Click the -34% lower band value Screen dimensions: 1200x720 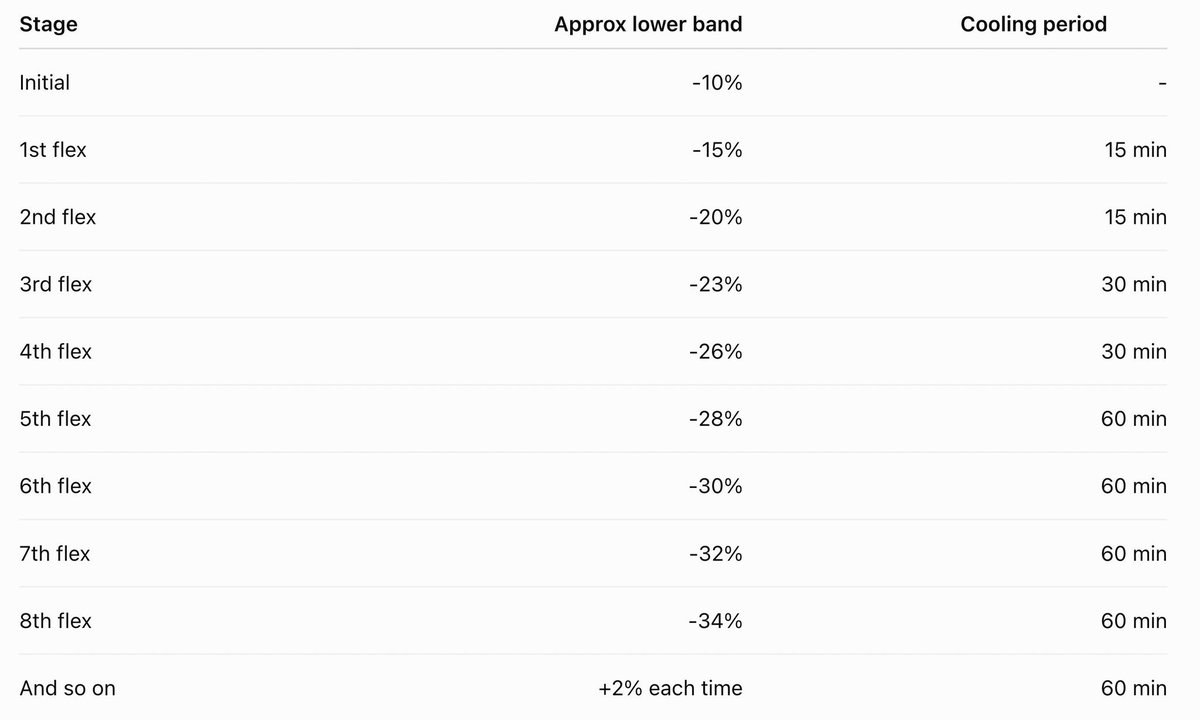click(x=716, y=621)
